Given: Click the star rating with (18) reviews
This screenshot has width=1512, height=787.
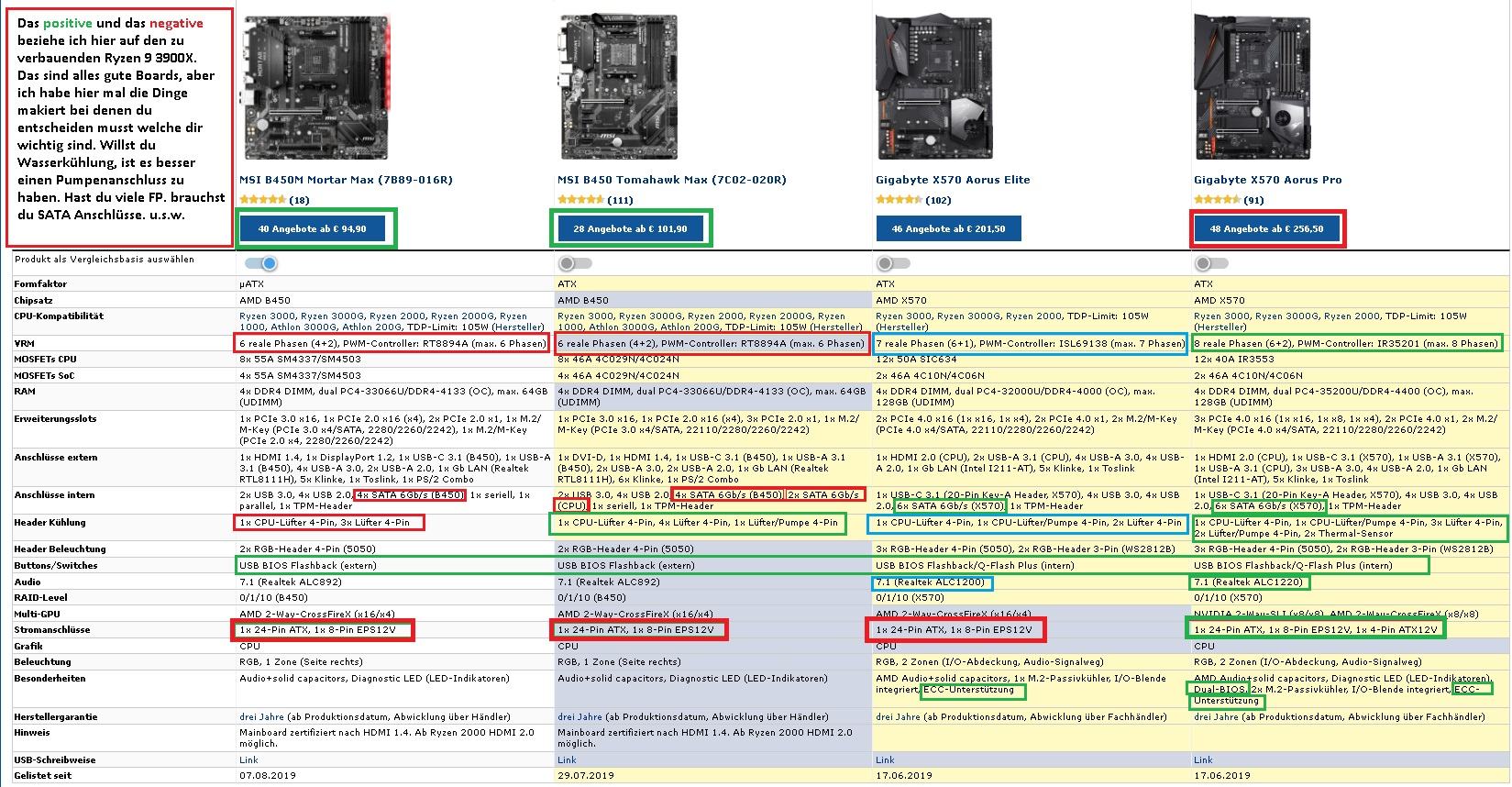Looking at the screenshot, I should pos(274,200).
